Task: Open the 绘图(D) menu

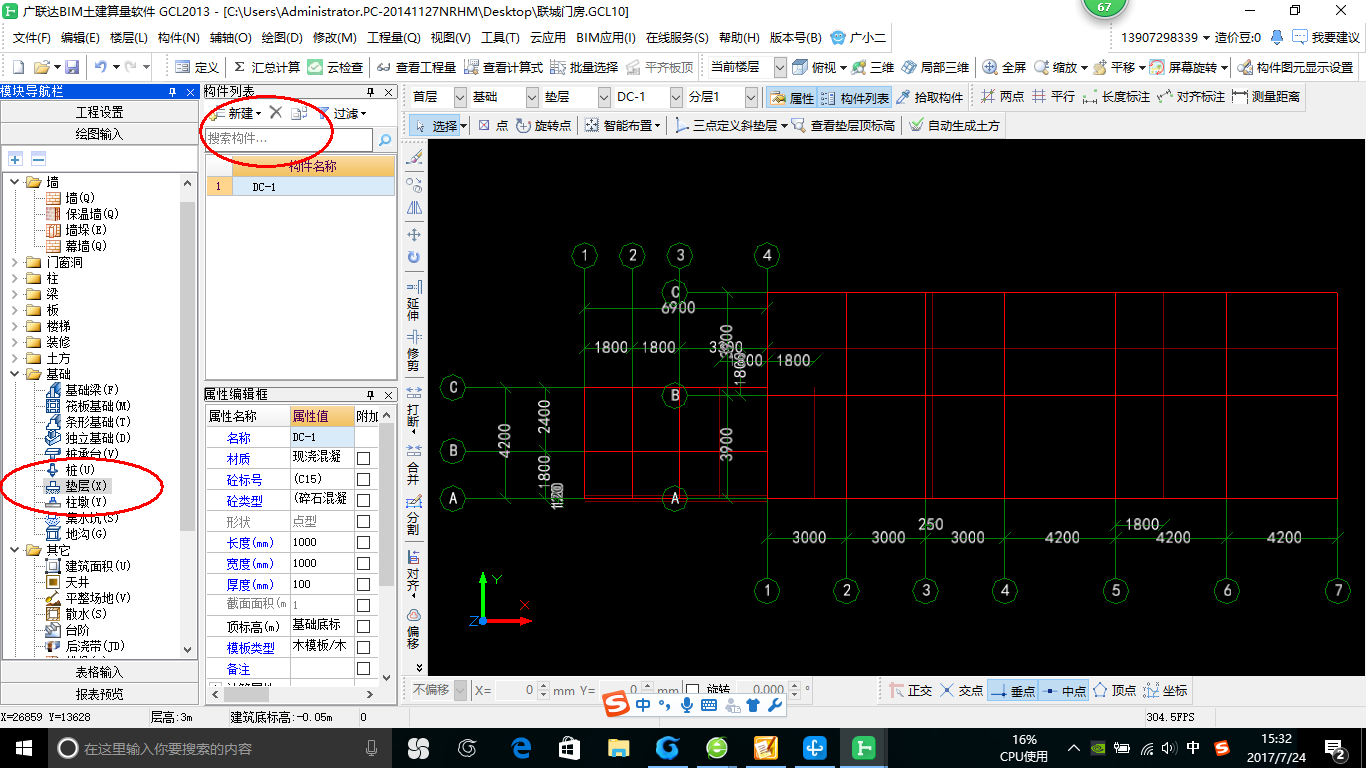Action: coord(281,38)
